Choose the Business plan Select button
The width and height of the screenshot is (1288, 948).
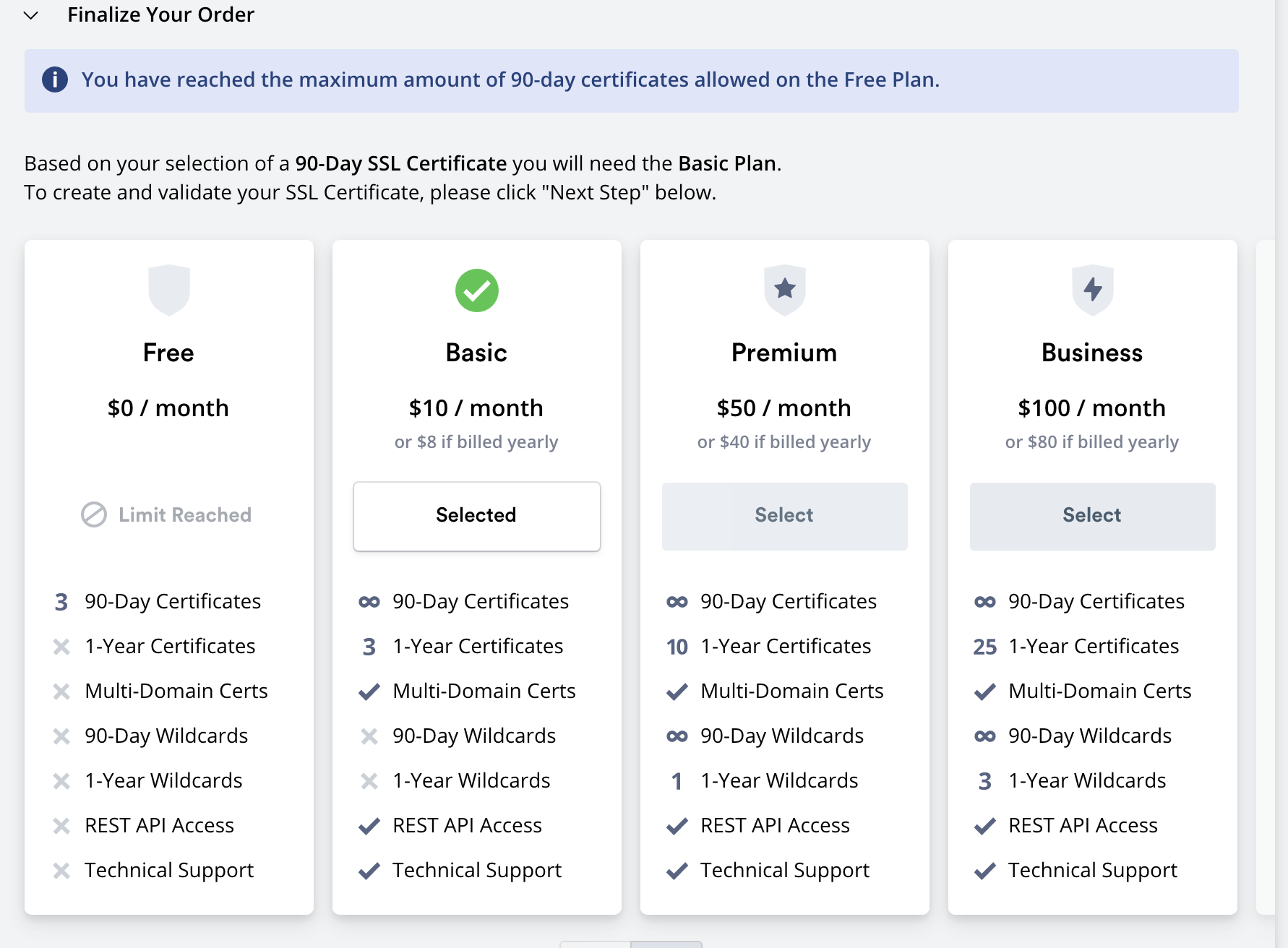point(1092,516)
